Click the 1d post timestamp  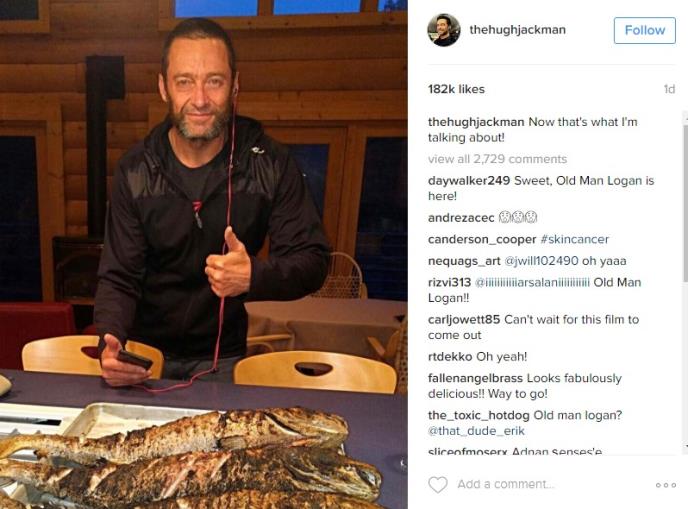click(x=669, y=89)
